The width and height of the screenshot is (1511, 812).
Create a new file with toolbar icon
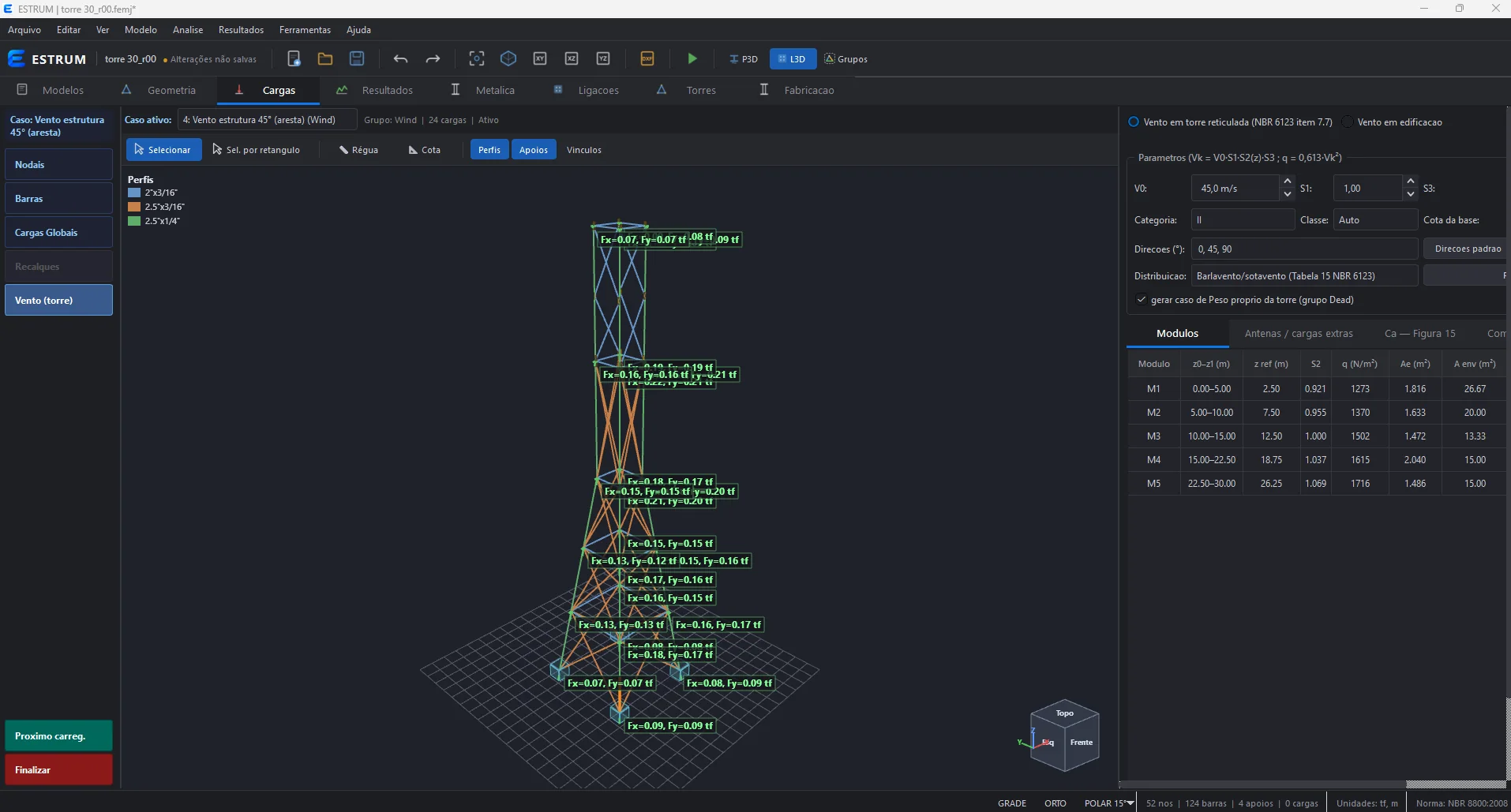[x=294, y=58]
